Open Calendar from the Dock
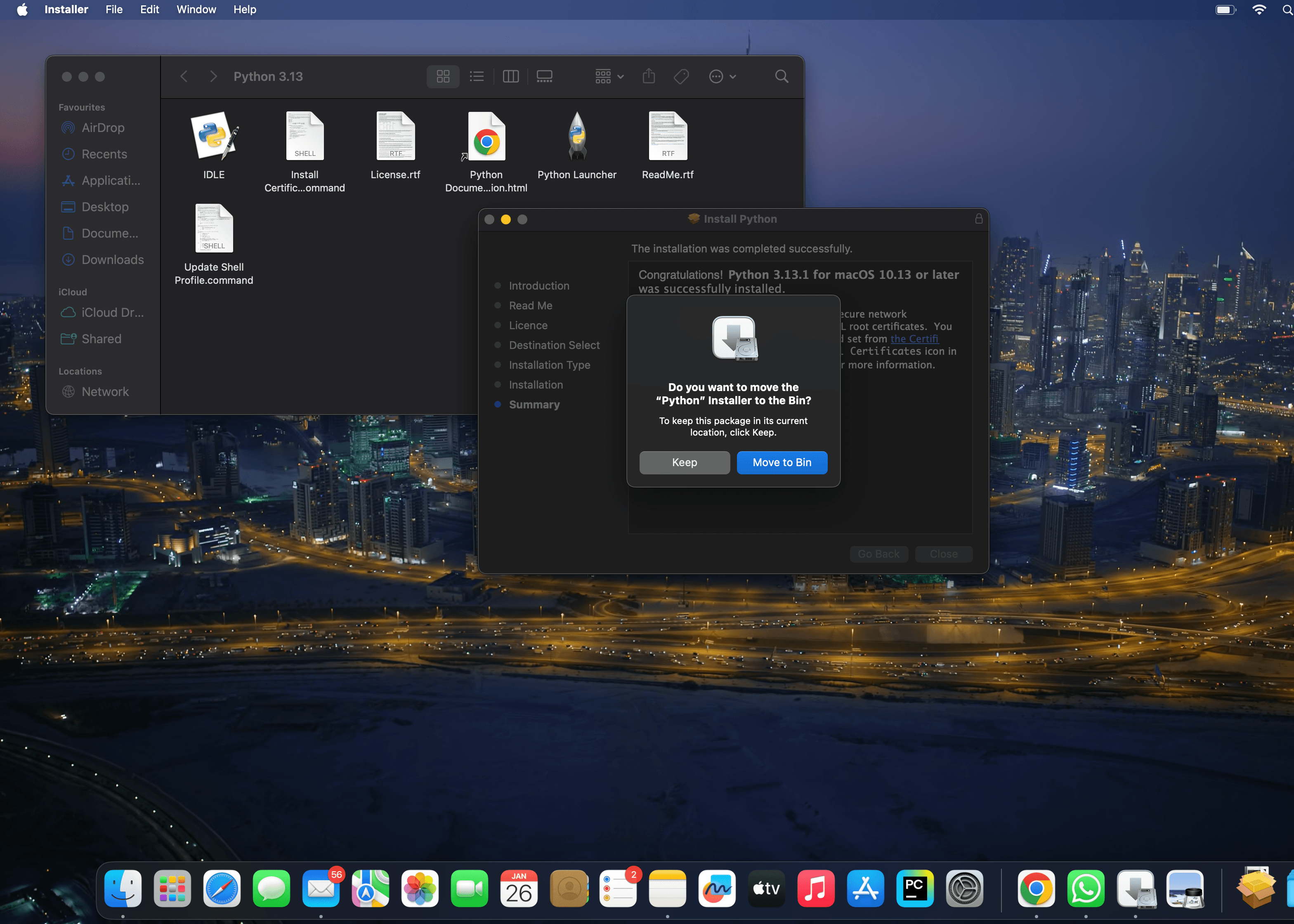Image resolution: width=1294 pixels, height=924 pixels. [x=519, y=888]
